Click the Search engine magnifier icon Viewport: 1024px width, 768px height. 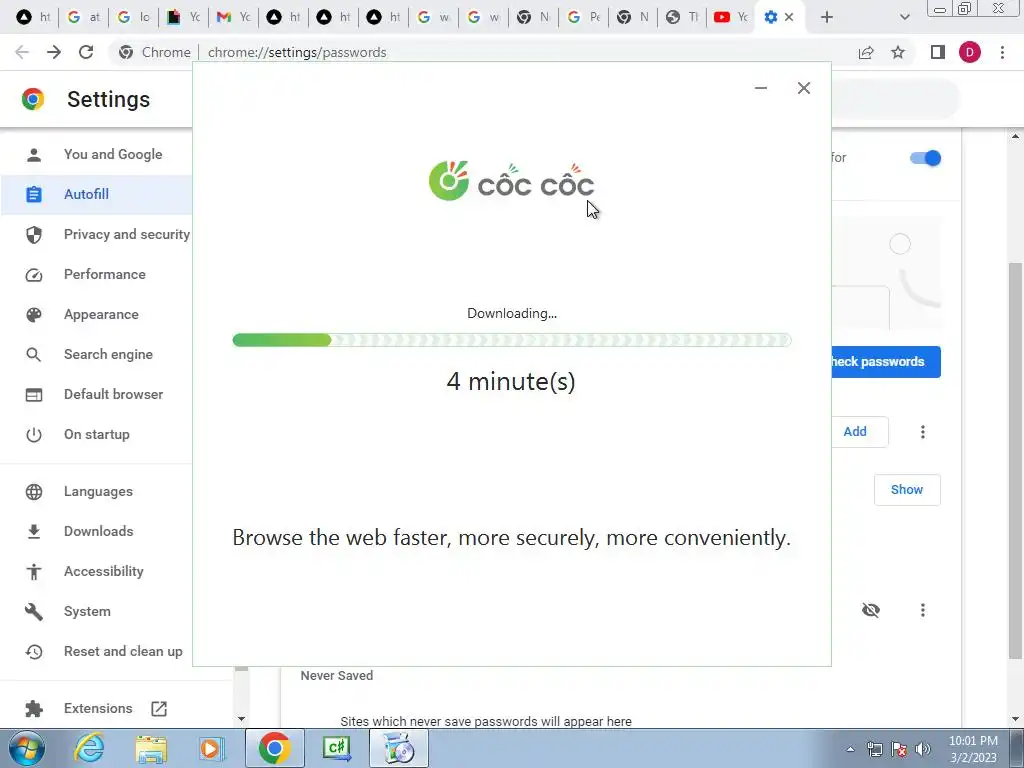click(x=34, y=355)
